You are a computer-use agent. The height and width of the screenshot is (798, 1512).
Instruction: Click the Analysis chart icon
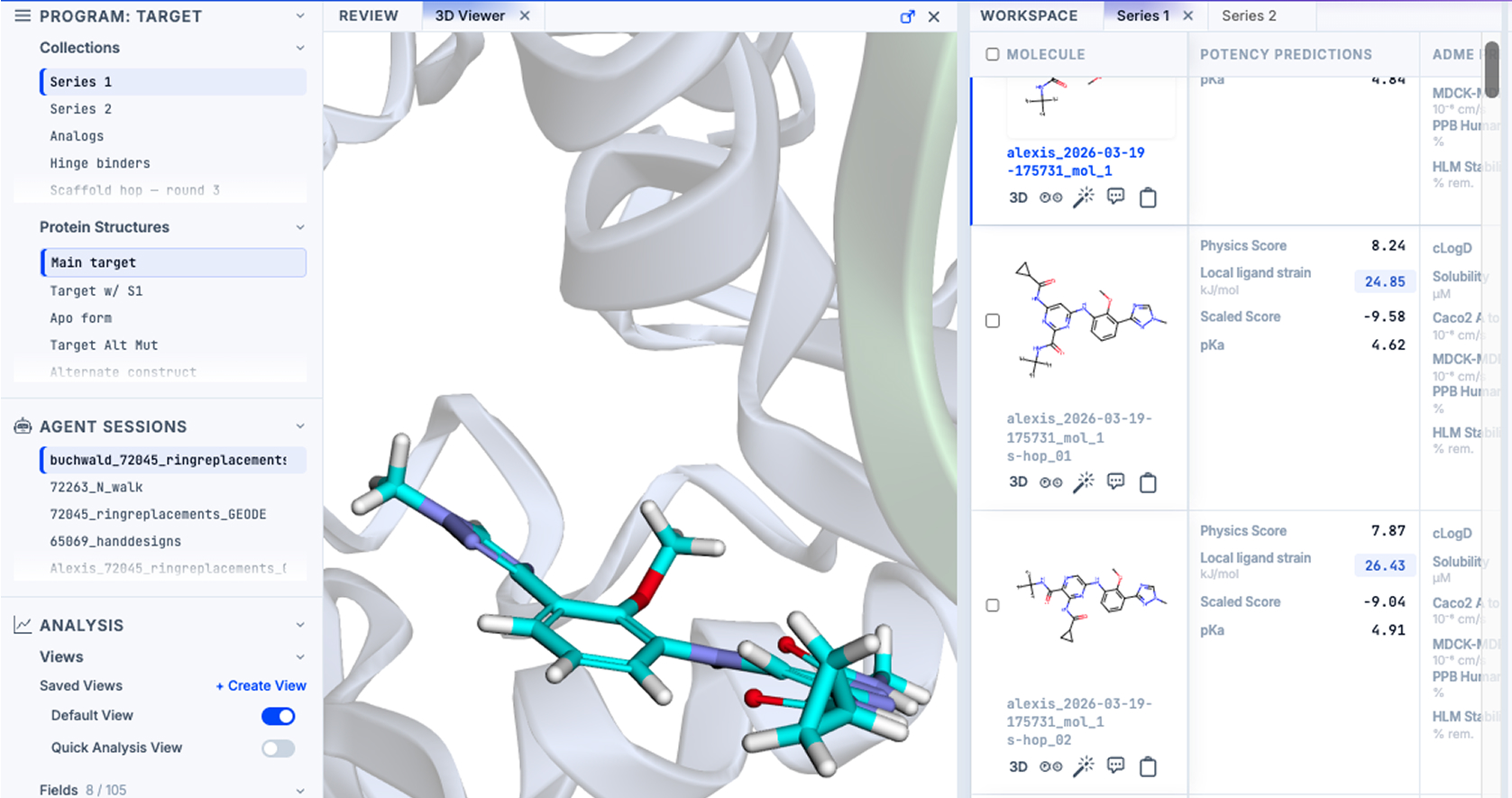23,625
